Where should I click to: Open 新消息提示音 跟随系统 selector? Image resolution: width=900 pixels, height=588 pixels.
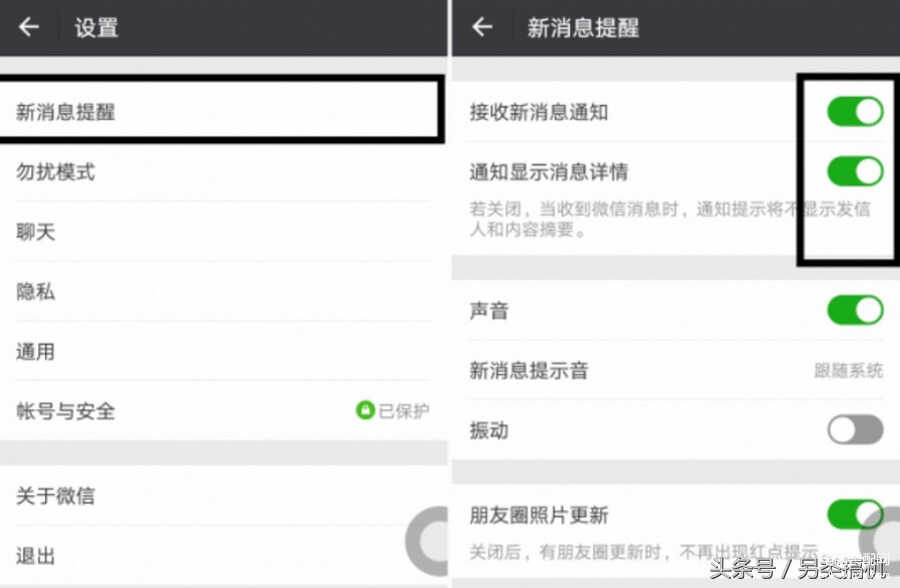tap(848, 370)
